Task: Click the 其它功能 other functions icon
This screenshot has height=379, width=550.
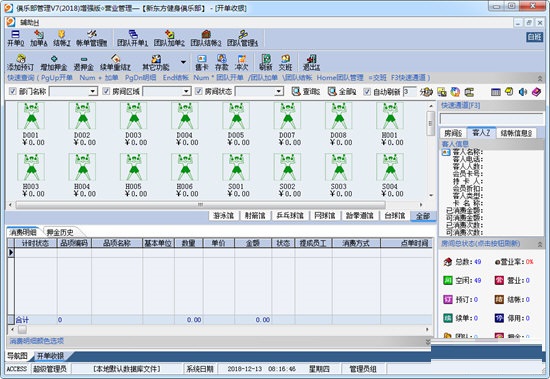Action: pos(156,63)
